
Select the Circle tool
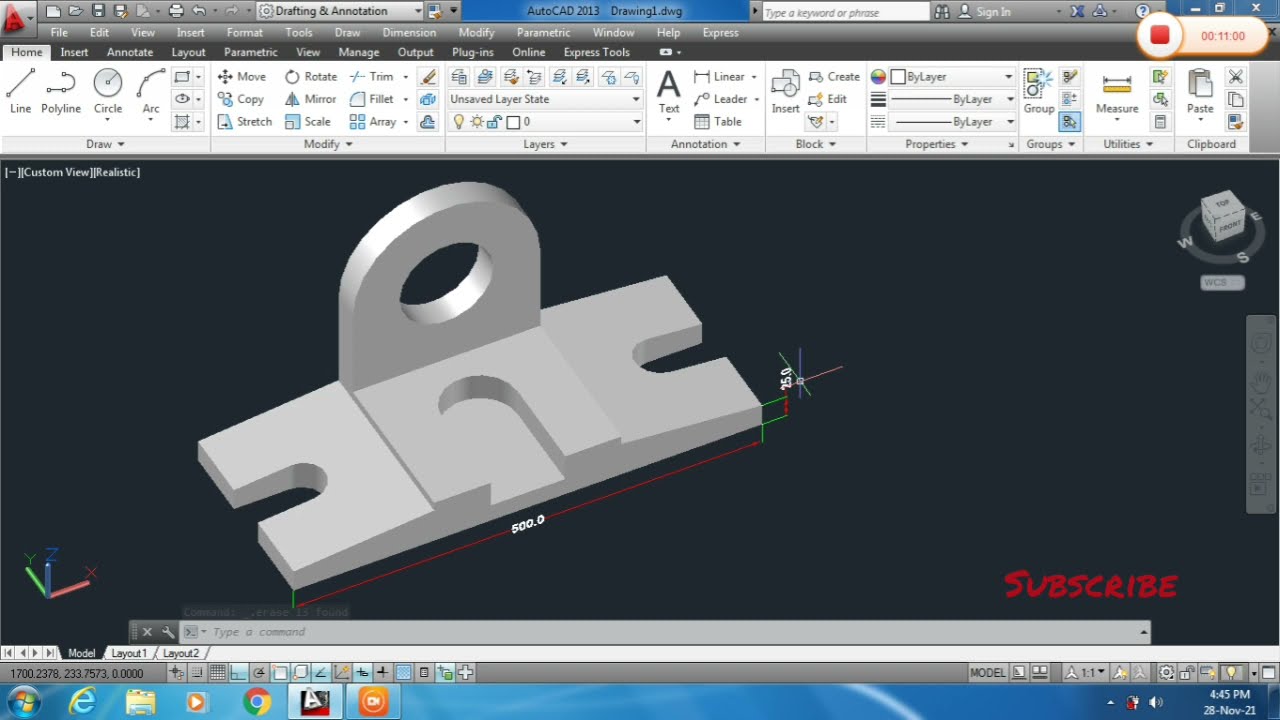(108, 91)
